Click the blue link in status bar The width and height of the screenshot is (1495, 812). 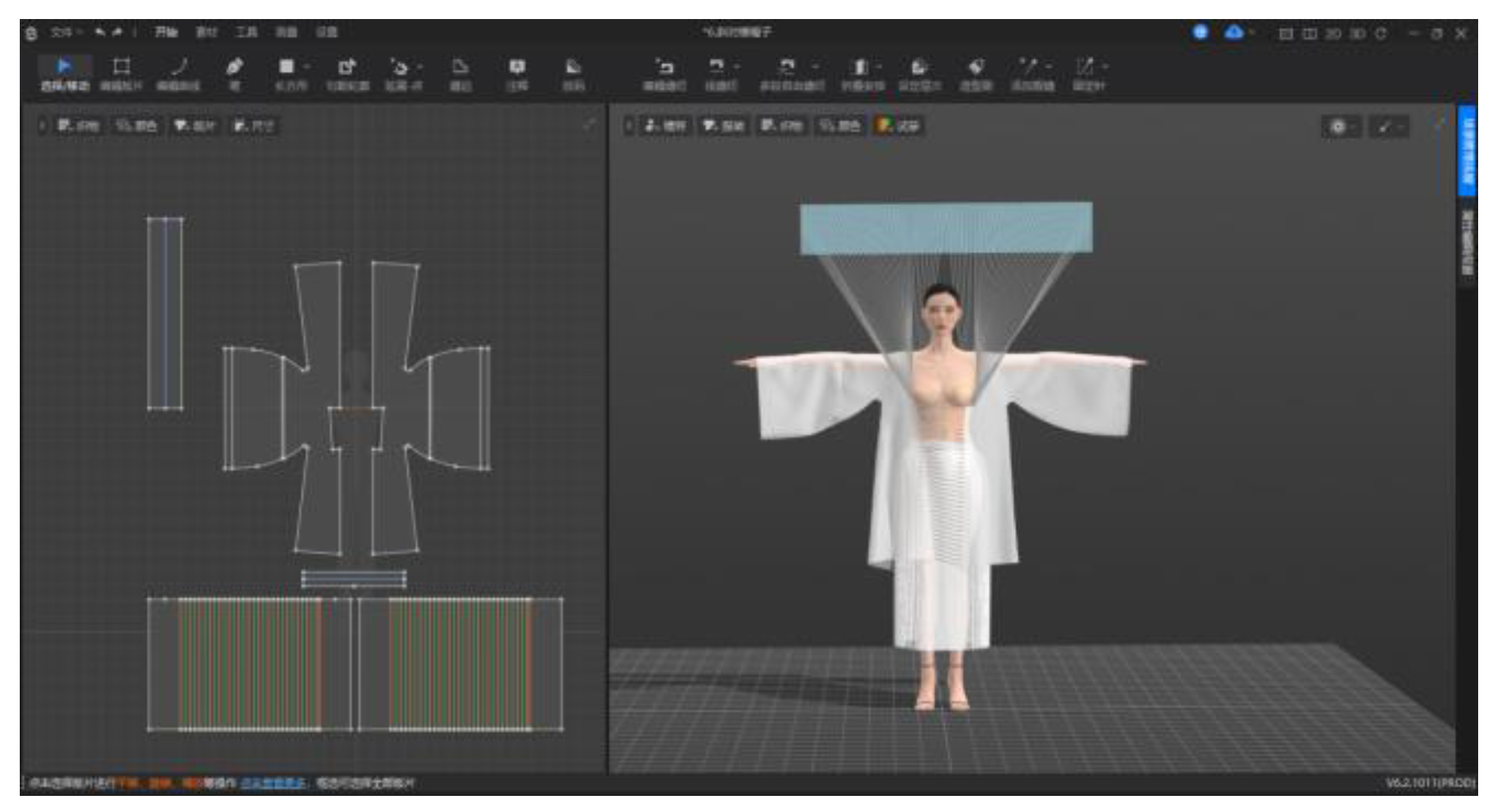coord(272,783)
